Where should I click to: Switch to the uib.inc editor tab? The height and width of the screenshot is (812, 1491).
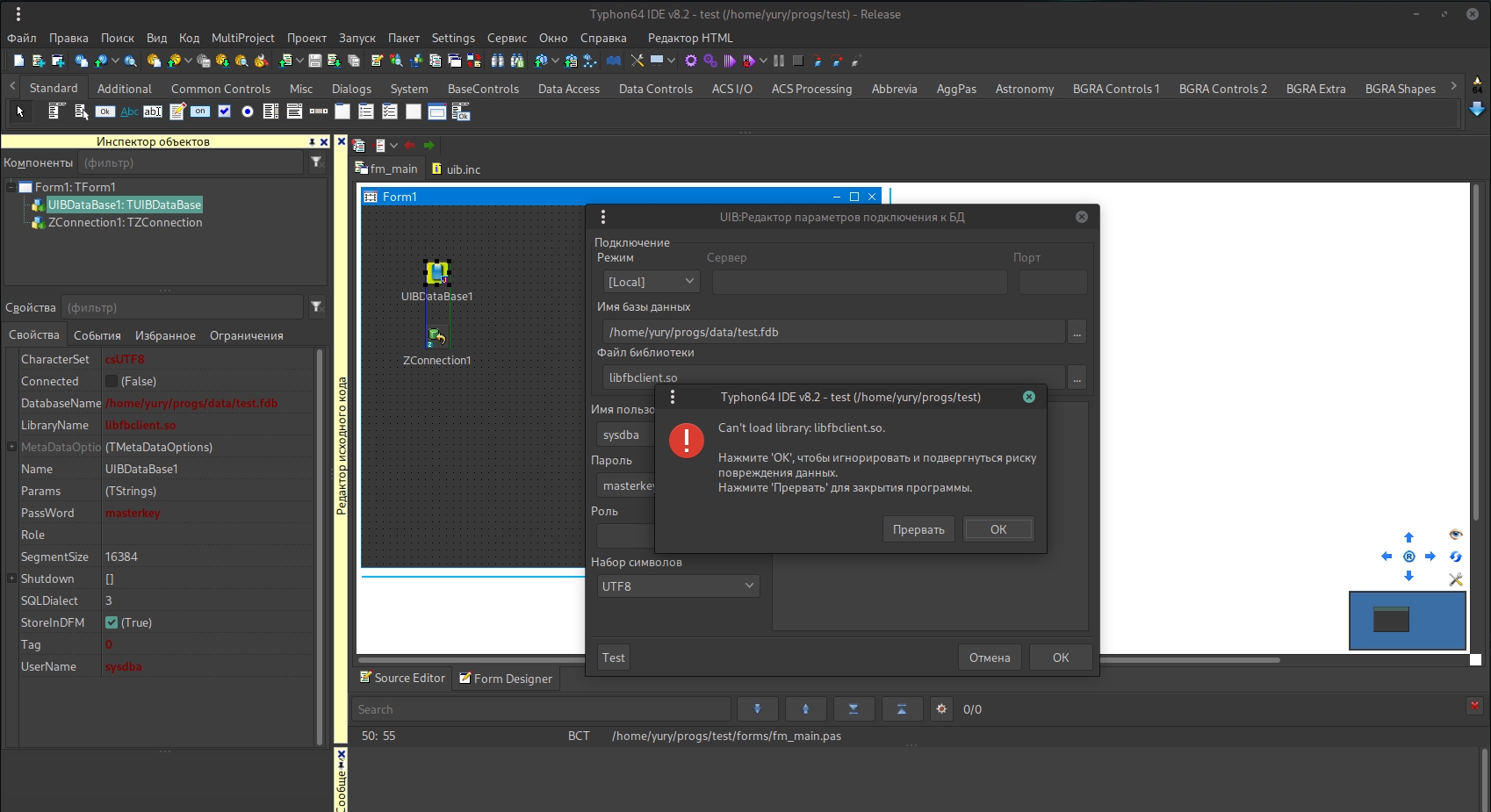click(456, 169)
